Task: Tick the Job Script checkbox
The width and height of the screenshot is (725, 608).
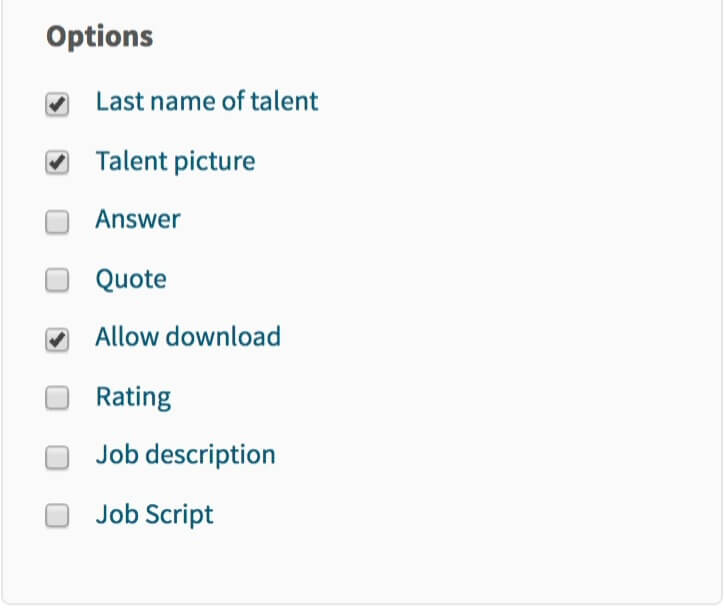Action: [x=57, y=517]
